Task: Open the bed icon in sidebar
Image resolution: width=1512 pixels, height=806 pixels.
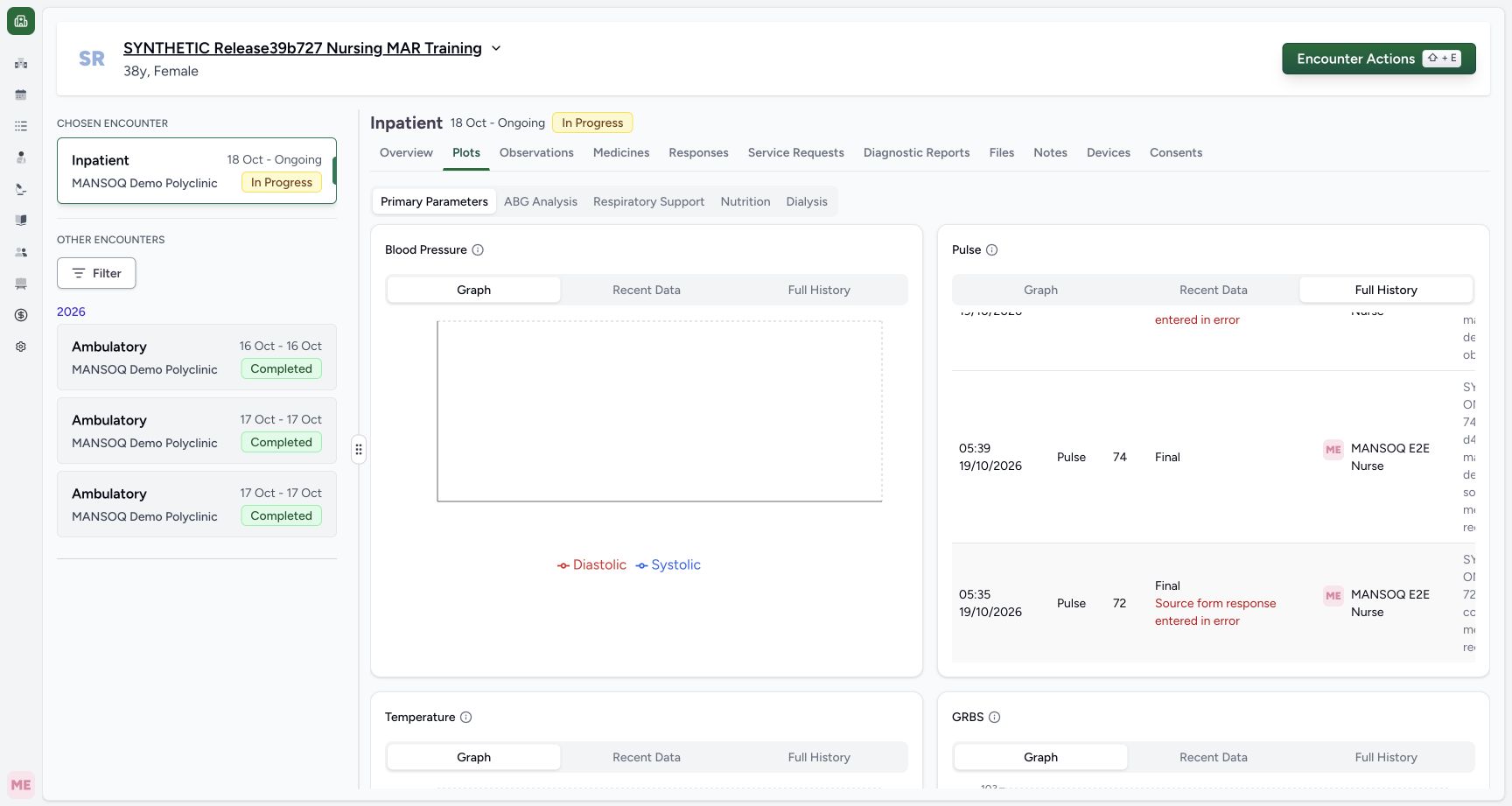Action: pyautogui.click(x=21, y=284)
